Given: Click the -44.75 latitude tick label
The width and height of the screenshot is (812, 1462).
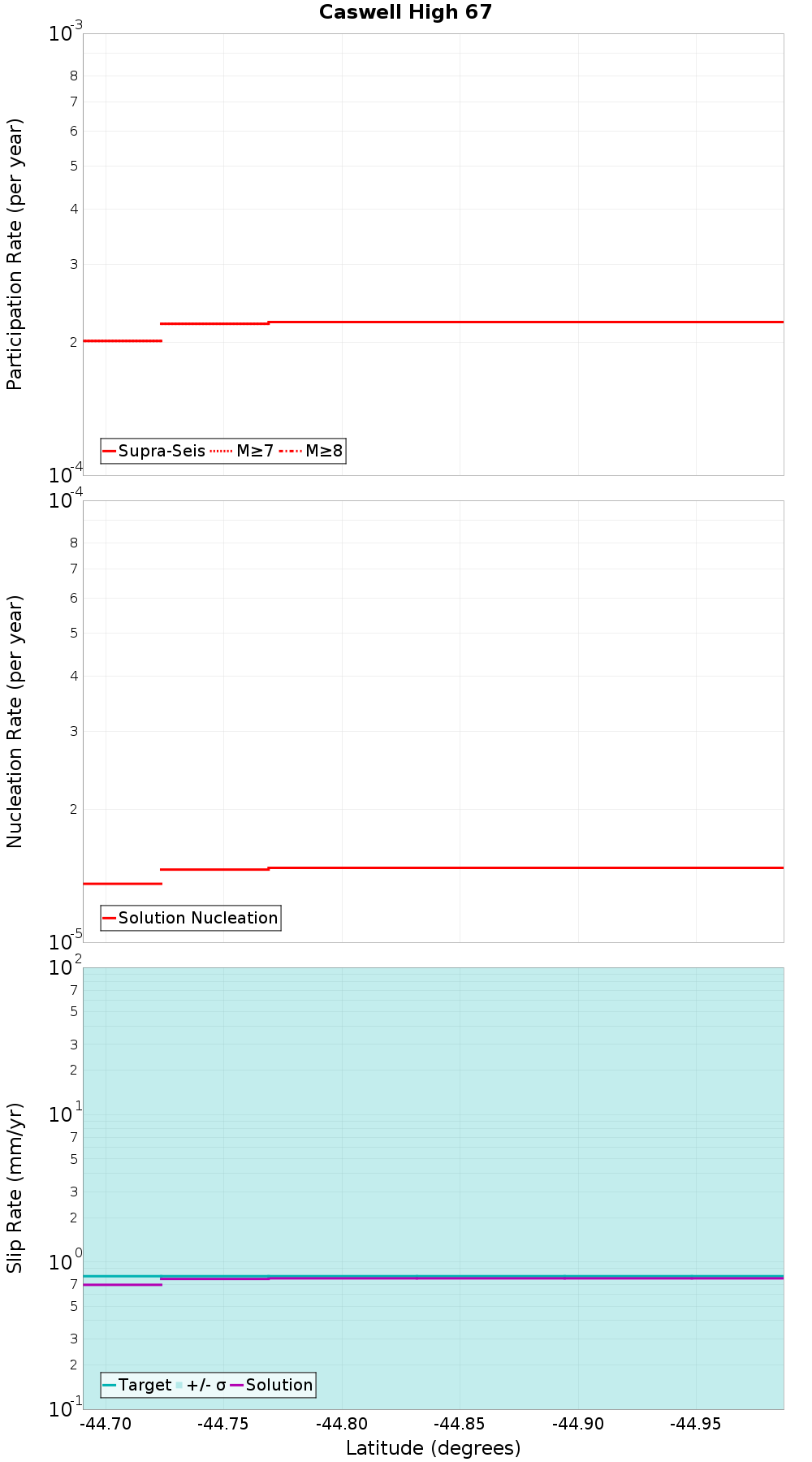Looking at the screenshot, I should tap(224, 1423).
